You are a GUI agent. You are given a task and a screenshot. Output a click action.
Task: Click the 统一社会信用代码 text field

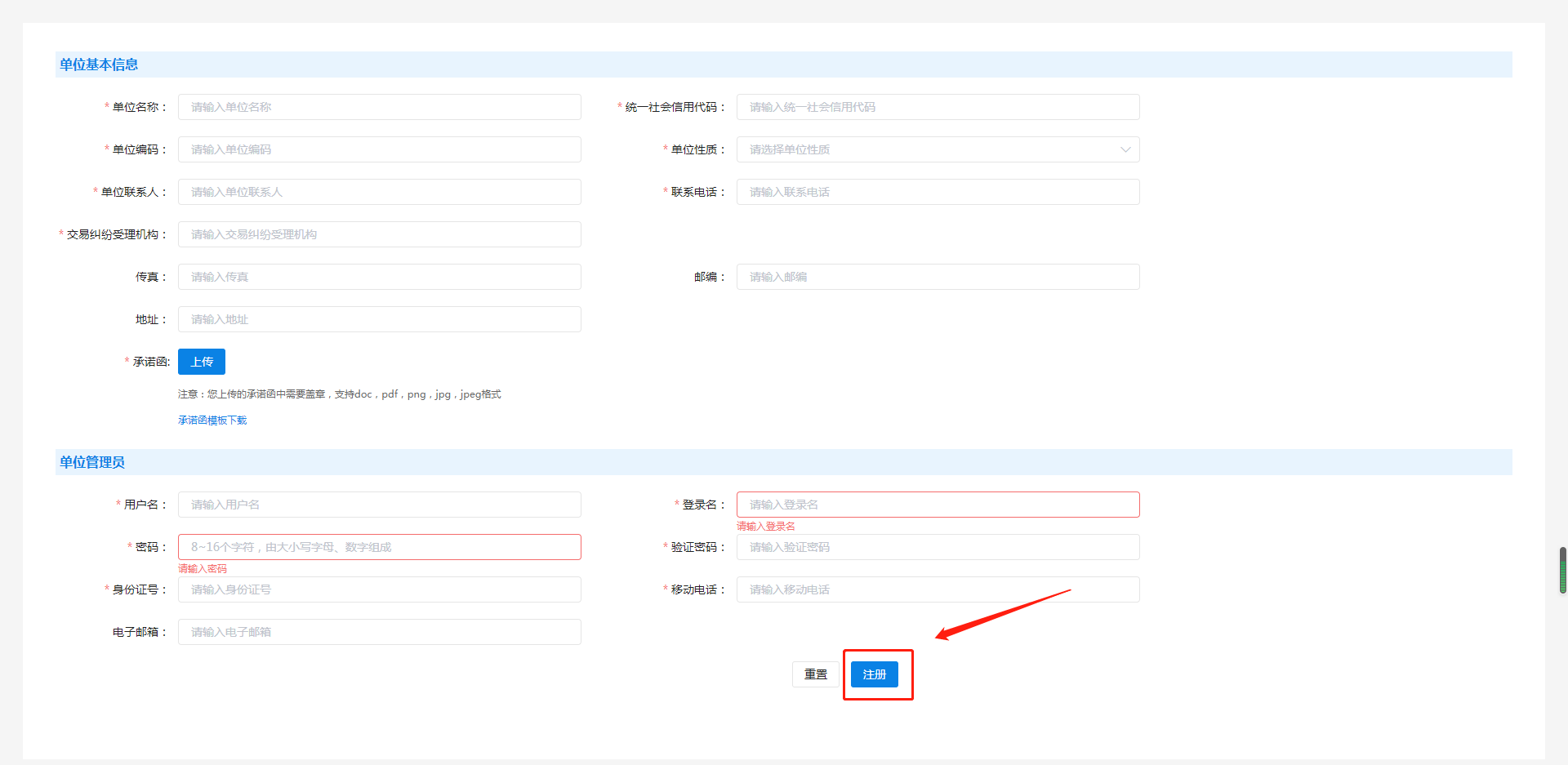[x=938, y=107]
